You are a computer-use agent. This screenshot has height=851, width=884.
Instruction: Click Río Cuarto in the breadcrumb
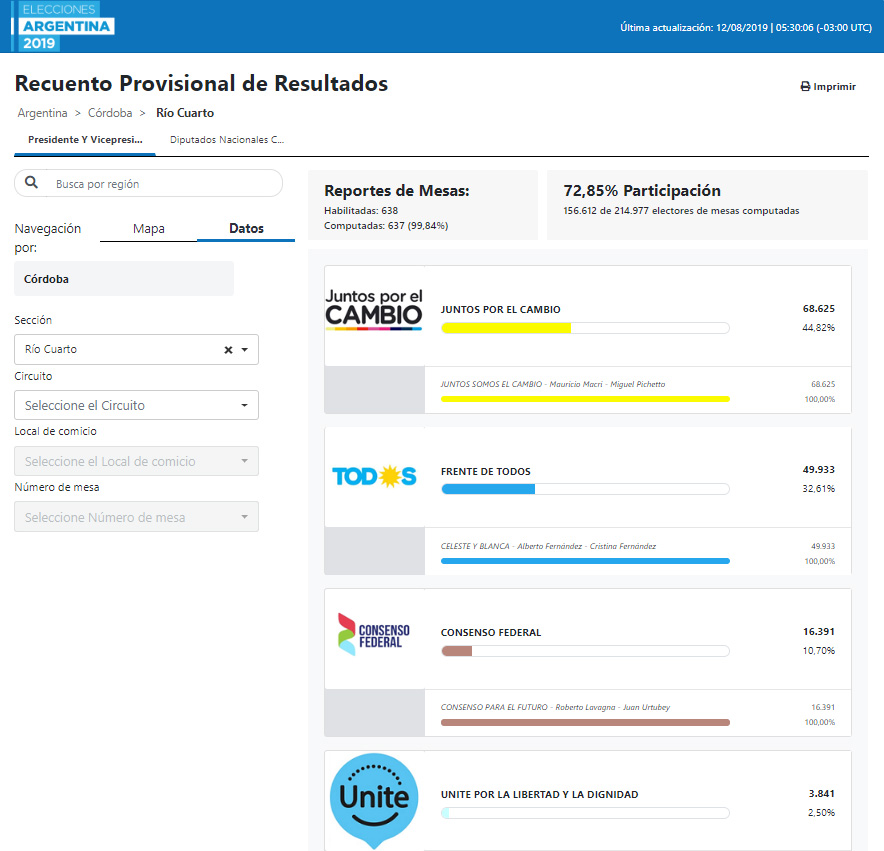tap(185, 113)
